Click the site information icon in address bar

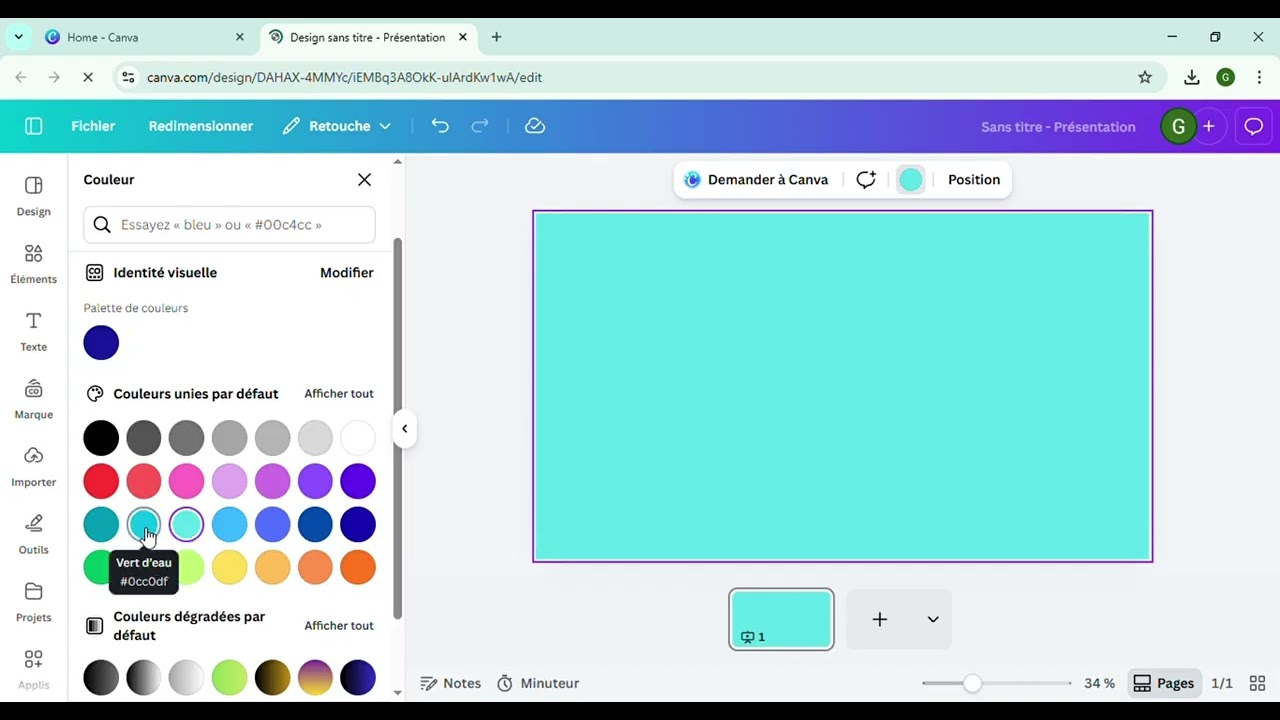coord(127,77)
